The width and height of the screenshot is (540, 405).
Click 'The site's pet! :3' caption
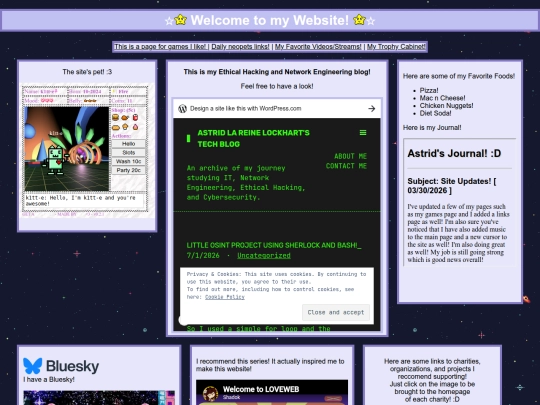pyautogui.click(x=87, y=72)
